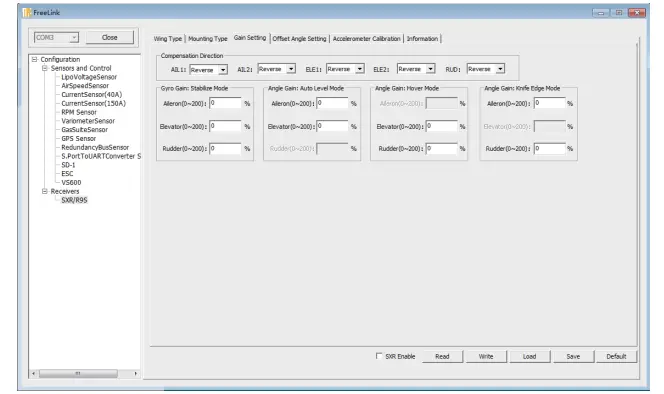Enable the SXR Enable checkbox
Screen dimensions: 664x394
(379, 356)
